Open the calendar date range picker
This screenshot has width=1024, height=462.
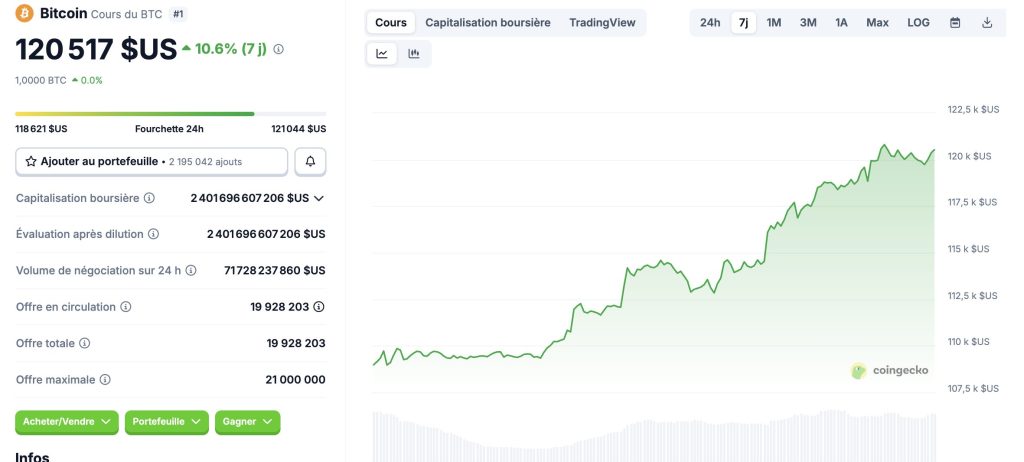(955, 22)
